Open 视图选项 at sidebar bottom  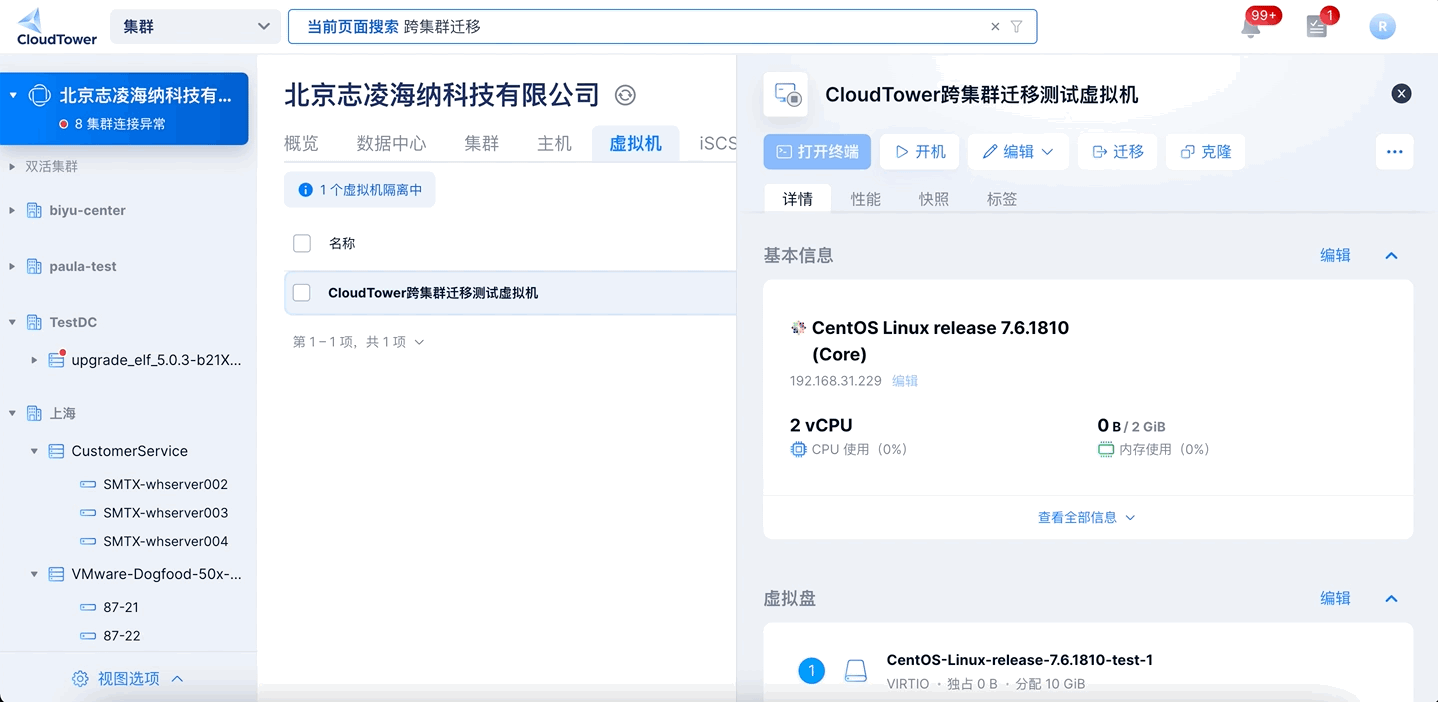[128, 679]
